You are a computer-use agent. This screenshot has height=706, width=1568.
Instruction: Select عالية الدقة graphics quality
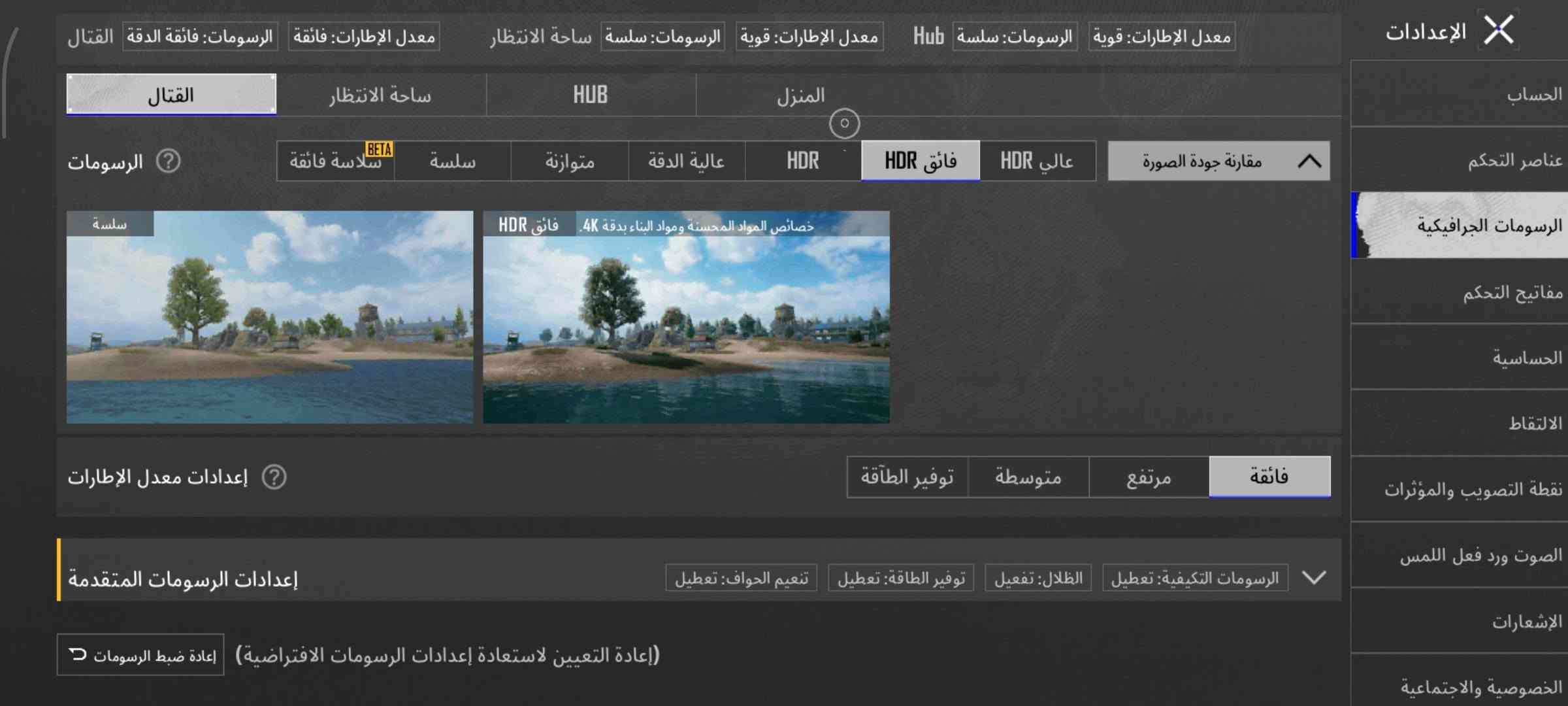(x=687, y=161)
